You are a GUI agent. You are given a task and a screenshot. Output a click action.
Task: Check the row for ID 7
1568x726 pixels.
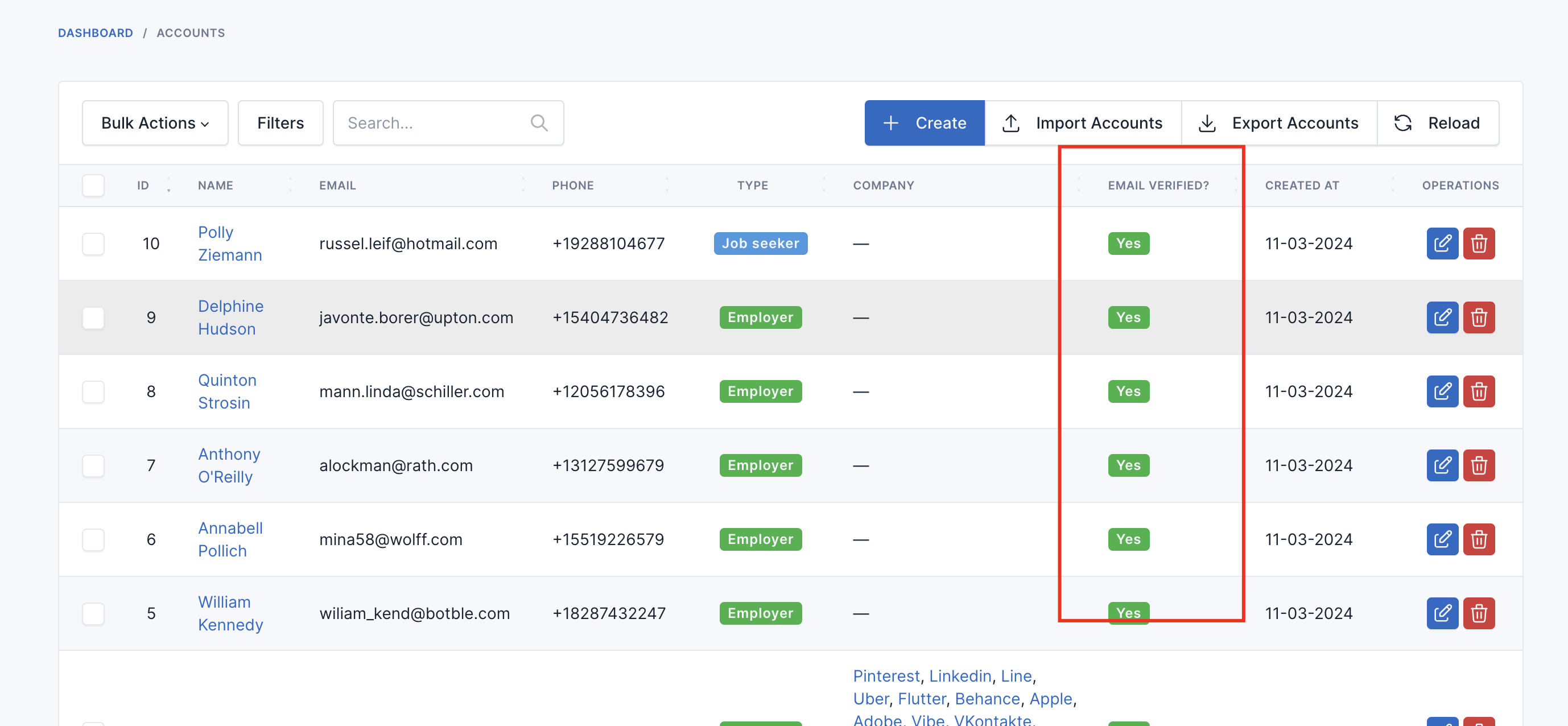point(93,465)
